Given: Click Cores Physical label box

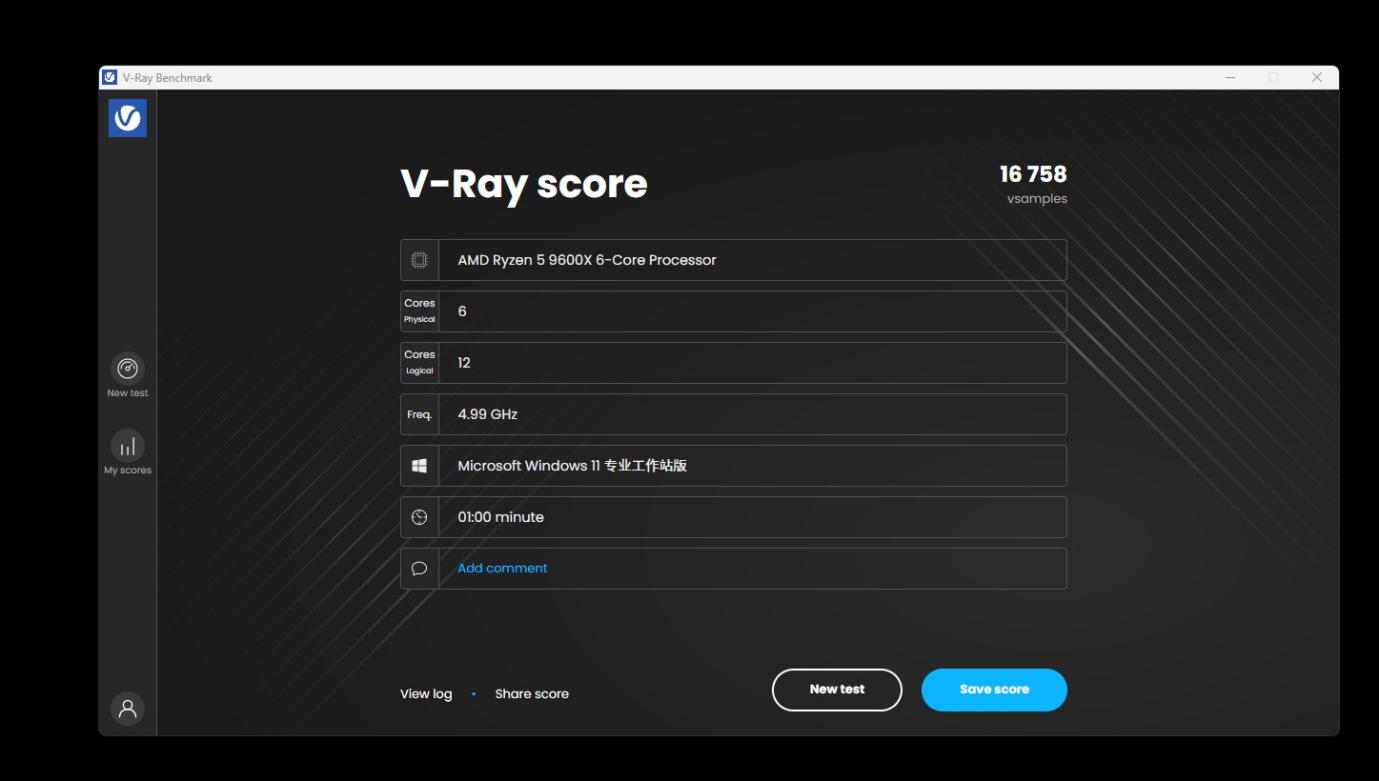Looking at the screenshot, I should pyautogui.click(x=419, y=311).
